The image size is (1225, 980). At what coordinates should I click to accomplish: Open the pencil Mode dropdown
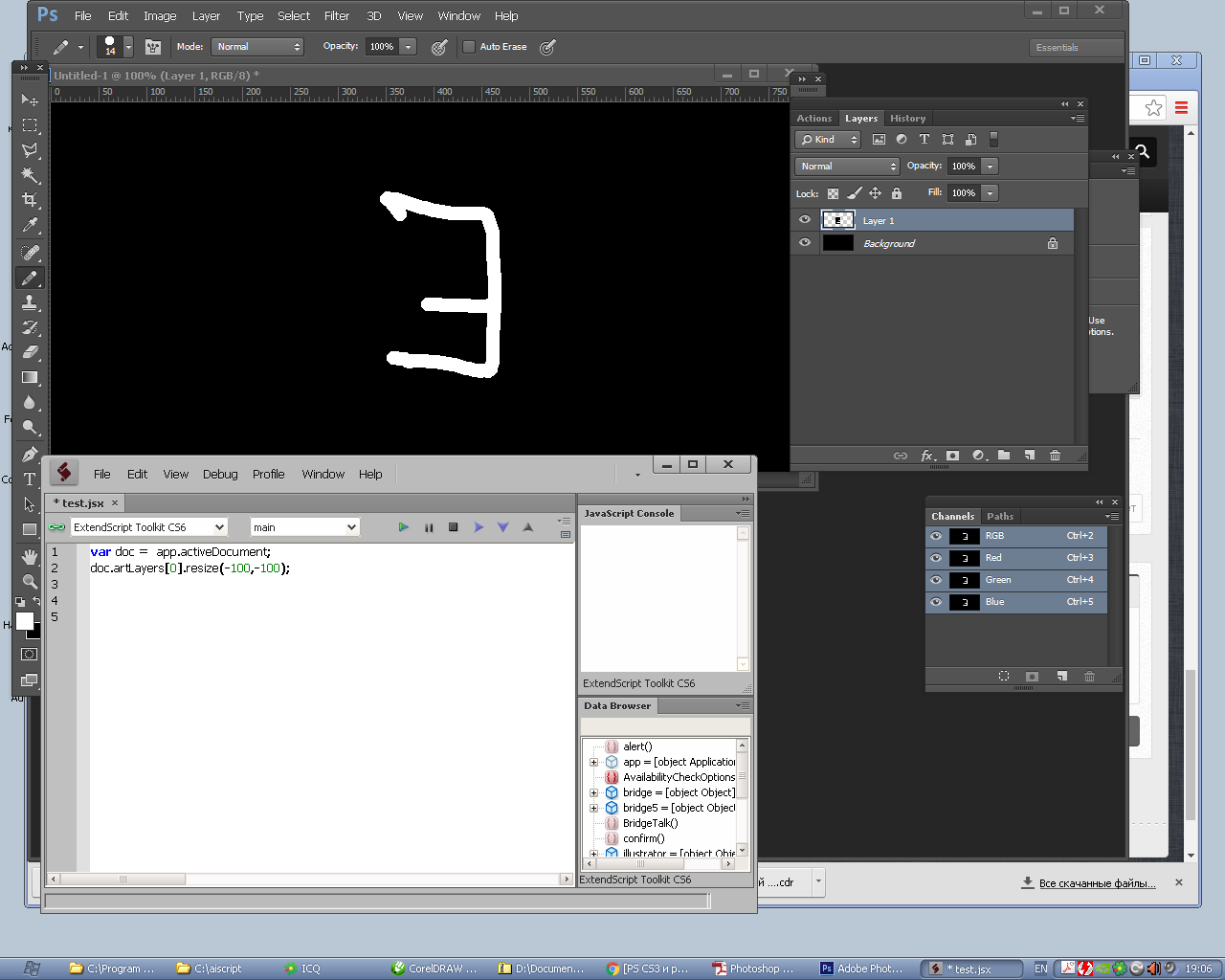pyautogui.click(x=257, y=47)
